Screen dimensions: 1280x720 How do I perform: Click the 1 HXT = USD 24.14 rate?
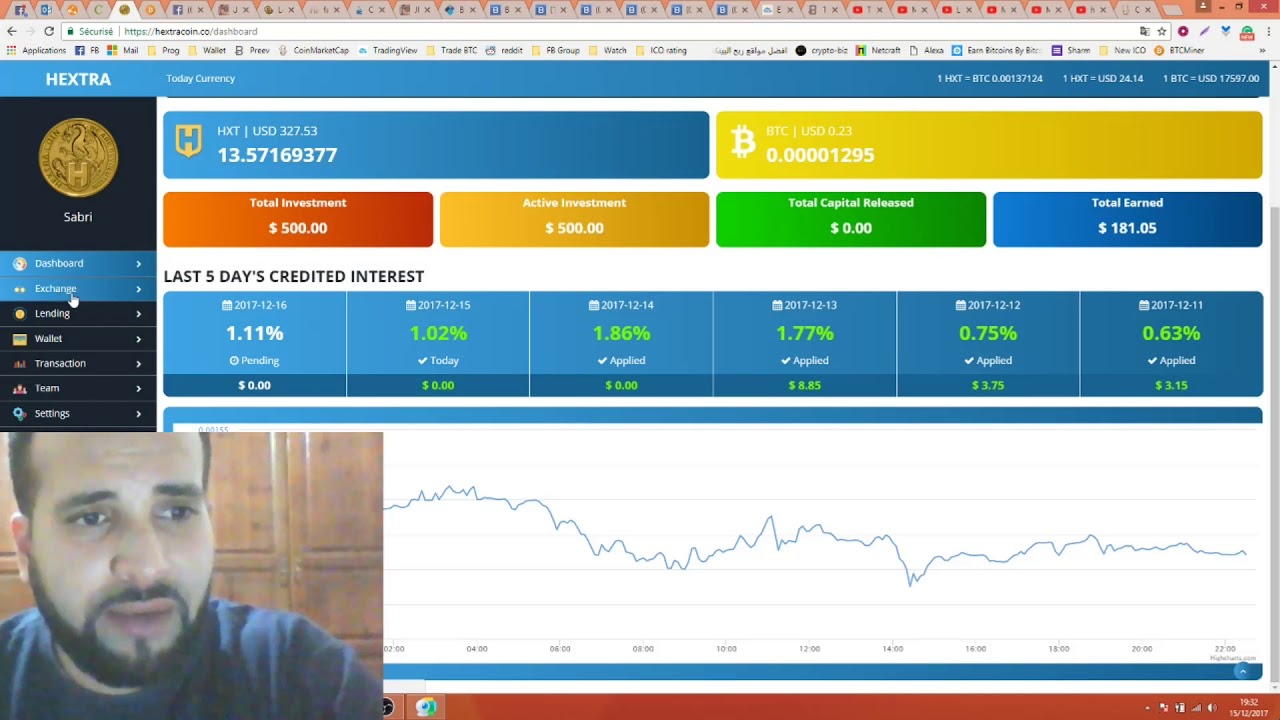coord(1103,78)
